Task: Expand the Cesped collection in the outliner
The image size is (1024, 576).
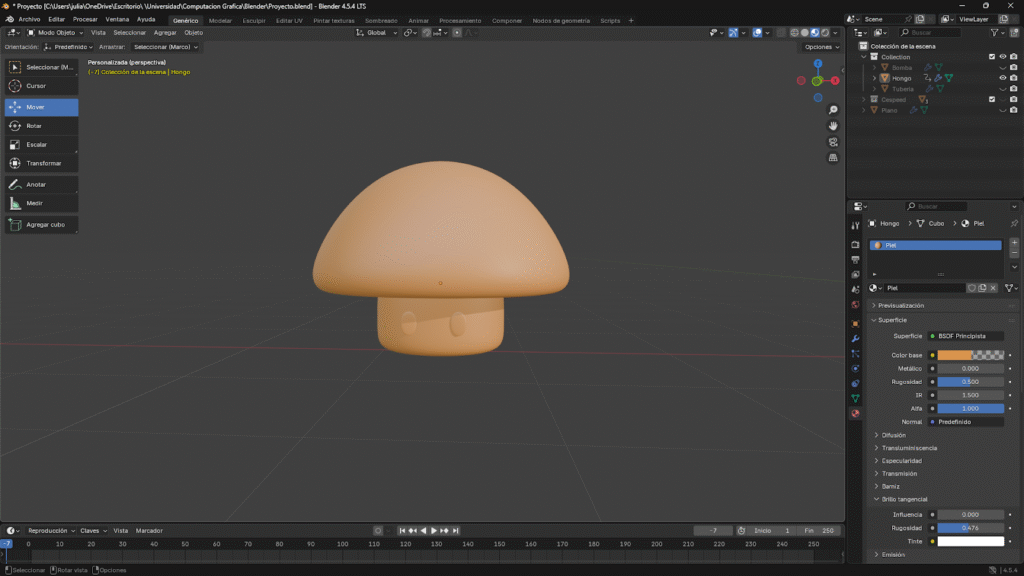Action: pyautogui.click(x=864, y=99)
